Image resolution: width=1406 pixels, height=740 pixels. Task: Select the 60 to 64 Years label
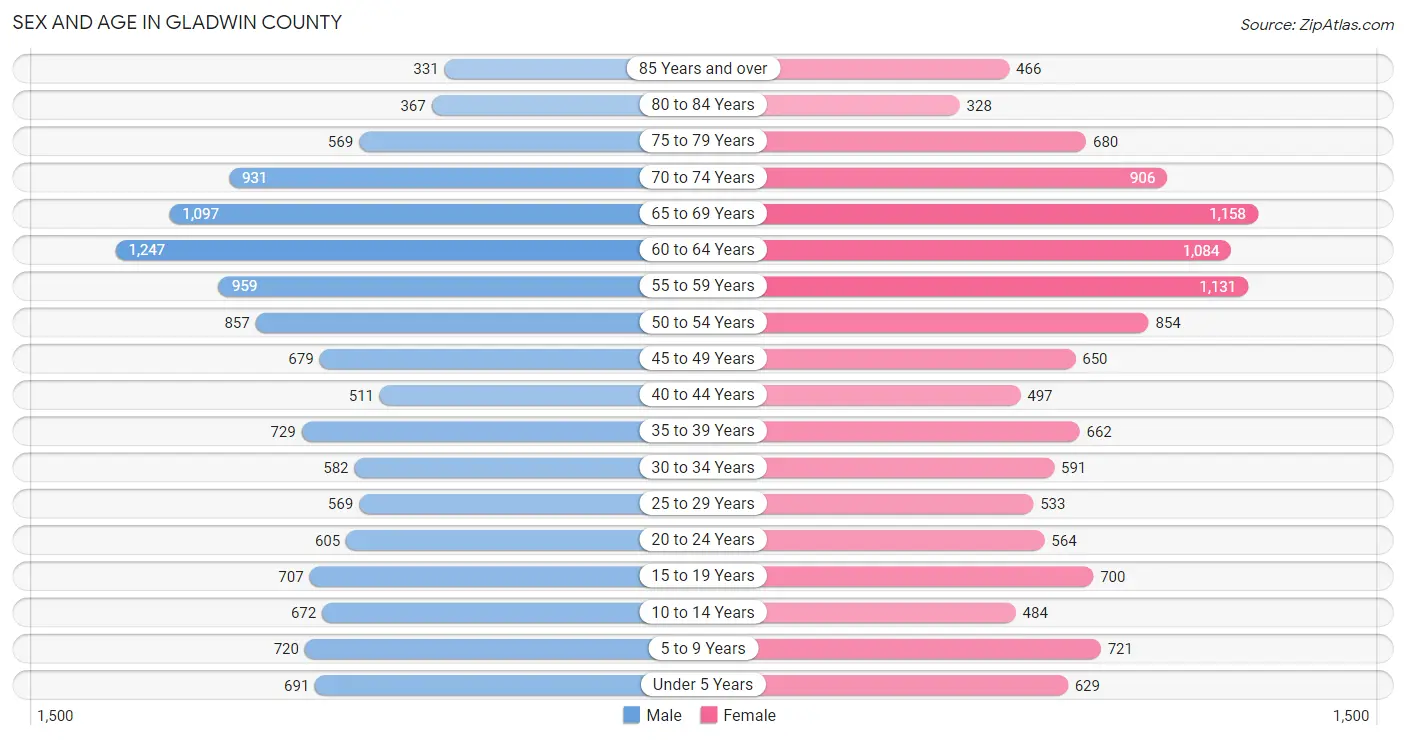[703, 249]
